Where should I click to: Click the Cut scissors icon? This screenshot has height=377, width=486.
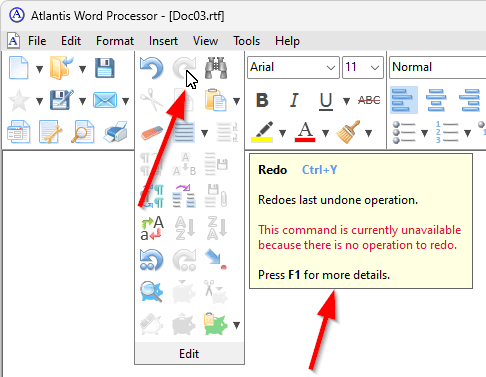point(152,100)
